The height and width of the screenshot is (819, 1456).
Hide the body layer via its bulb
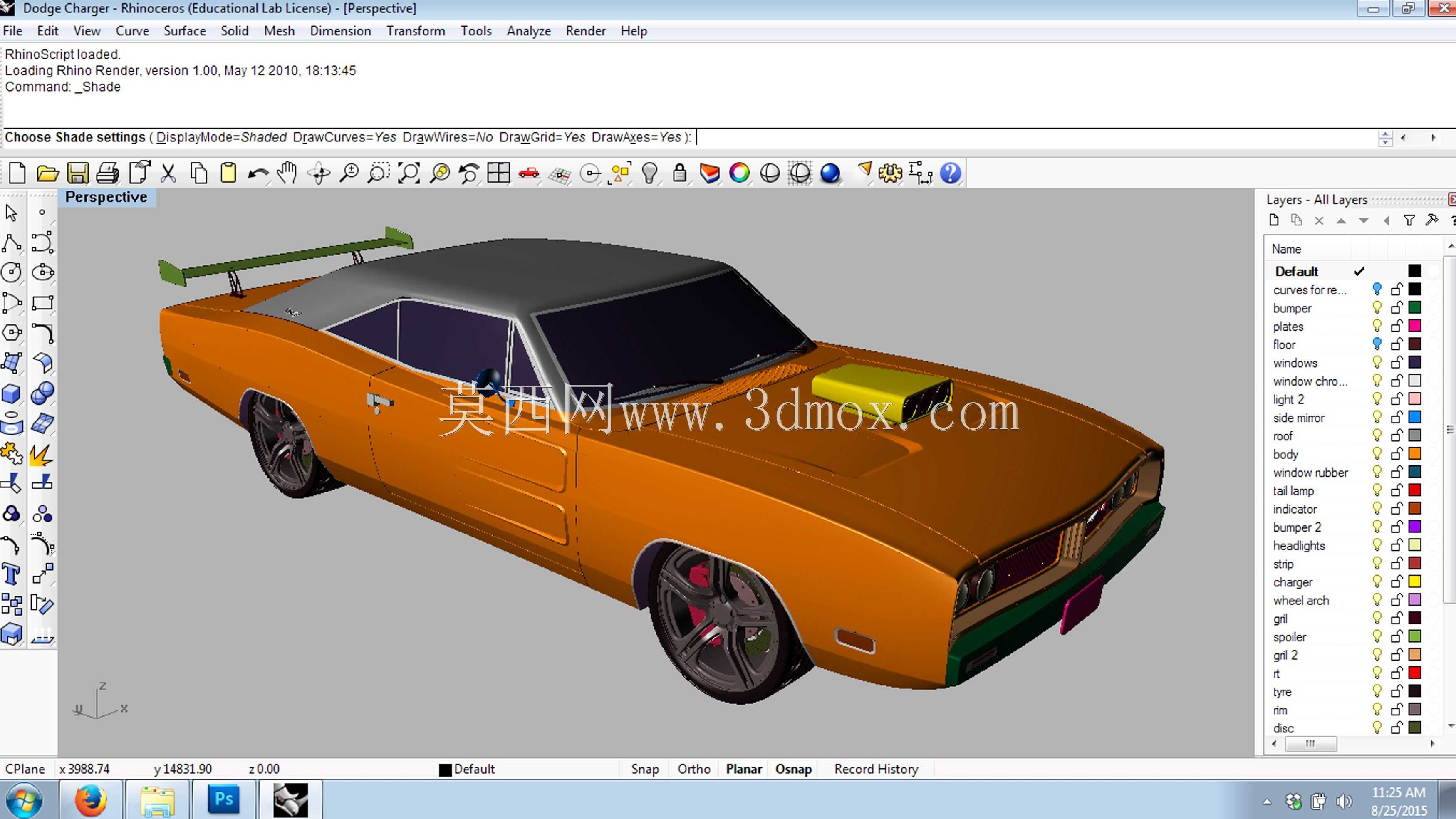pos(1377,454)
